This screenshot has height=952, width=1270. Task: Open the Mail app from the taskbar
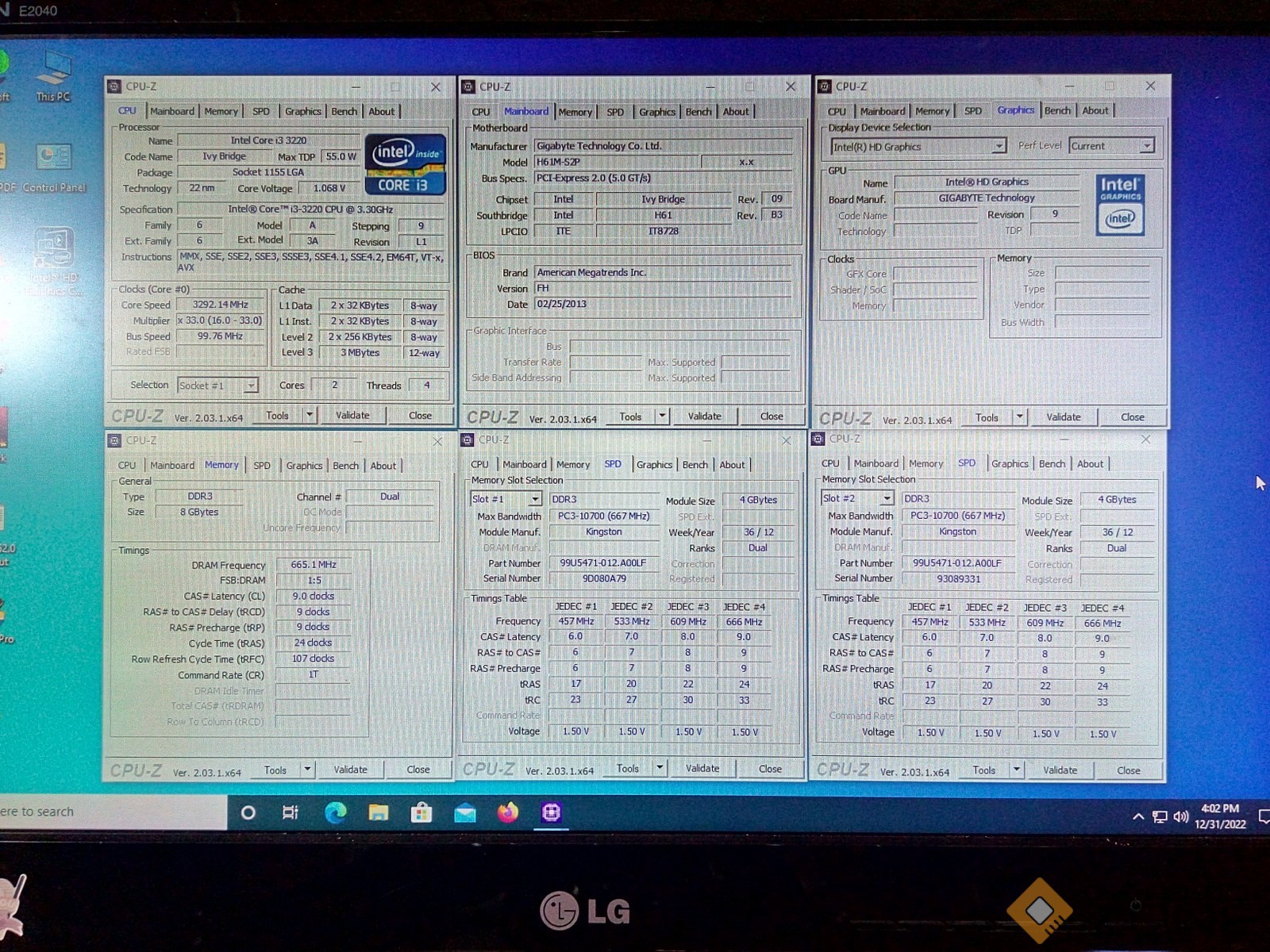(x=465, y=813)
